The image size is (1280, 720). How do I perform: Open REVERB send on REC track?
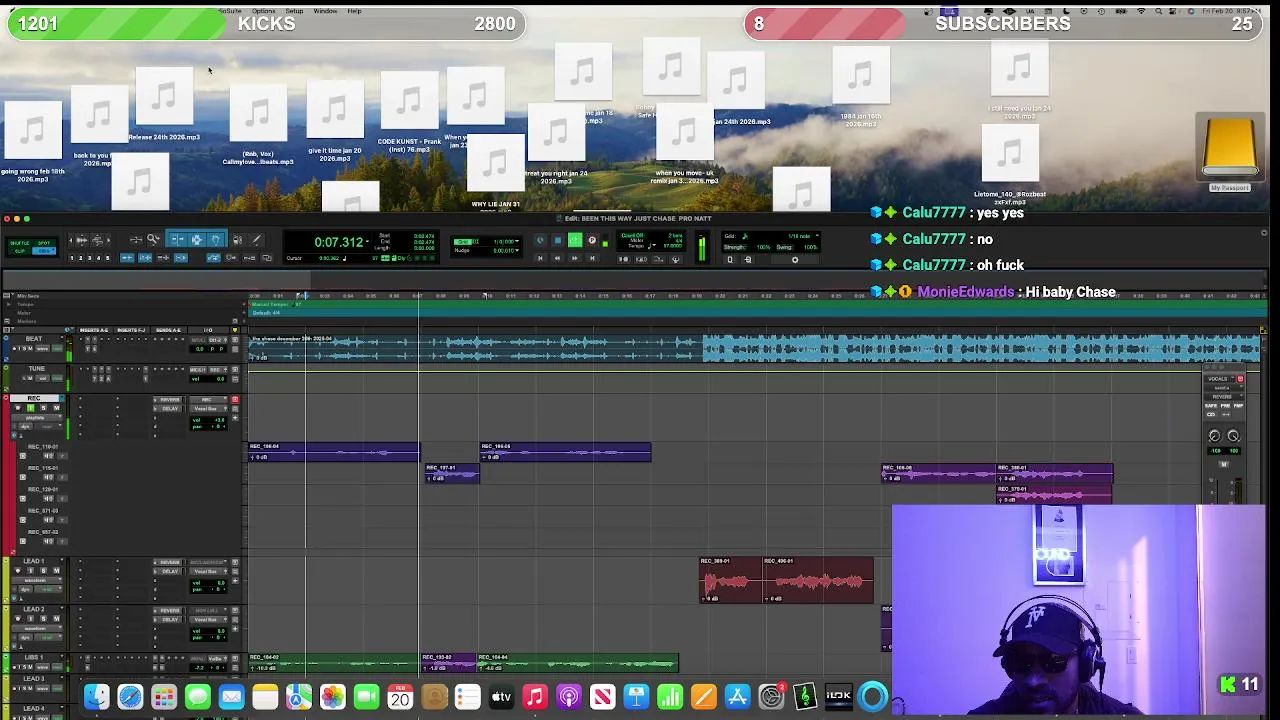[x=168, y=399]
